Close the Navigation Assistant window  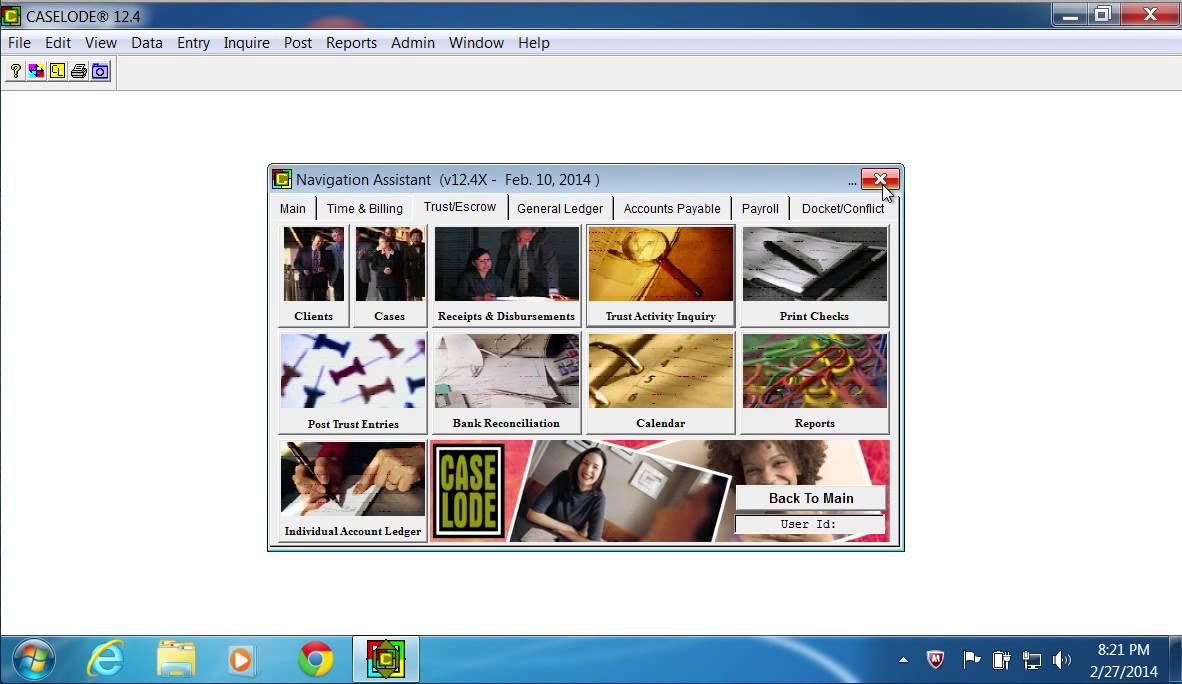[x=880, y=179]
